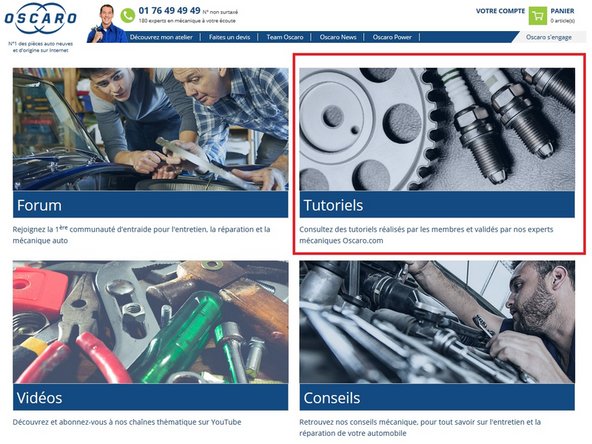
Task: Click the mechanic mascot image
Action: (x=106, y=24)
